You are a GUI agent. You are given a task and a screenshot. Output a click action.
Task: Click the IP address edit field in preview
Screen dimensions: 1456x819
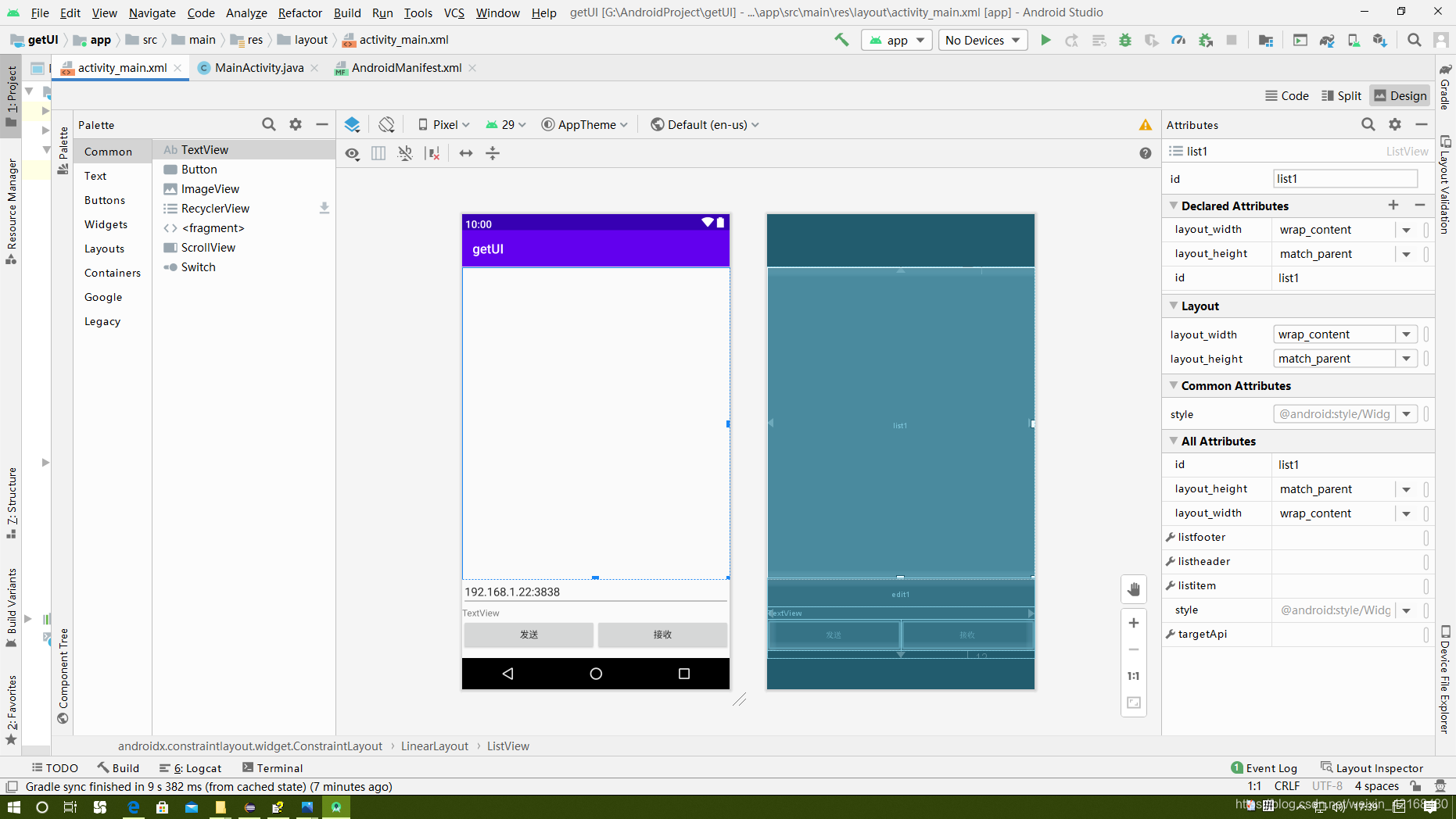click(595, 592)
